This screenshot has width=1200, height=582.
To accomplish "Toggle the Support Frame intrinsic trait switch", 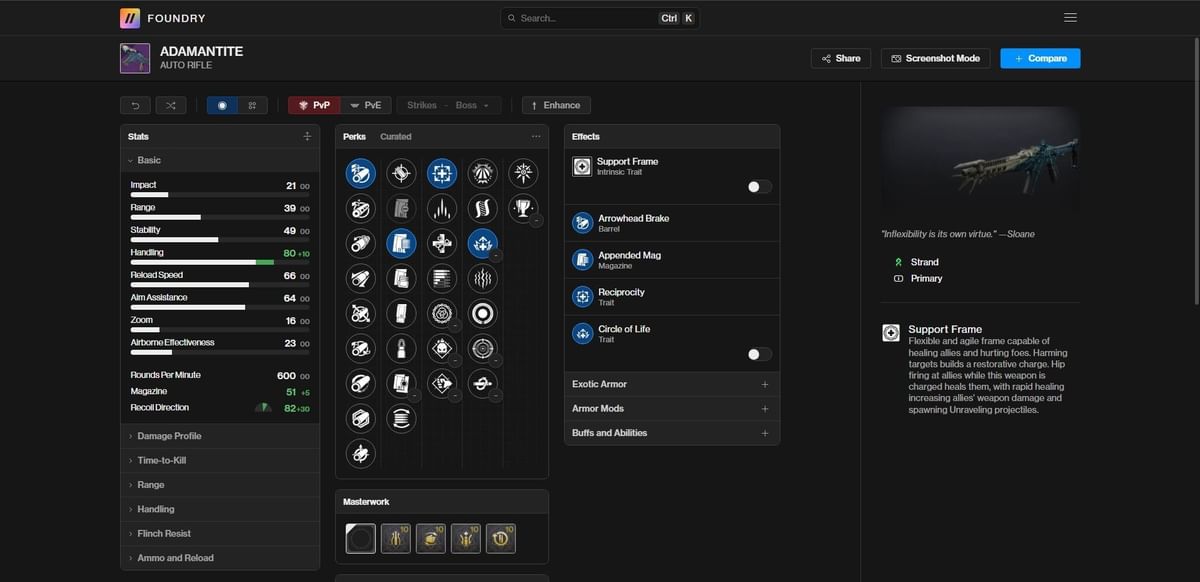I will [758, 186].
